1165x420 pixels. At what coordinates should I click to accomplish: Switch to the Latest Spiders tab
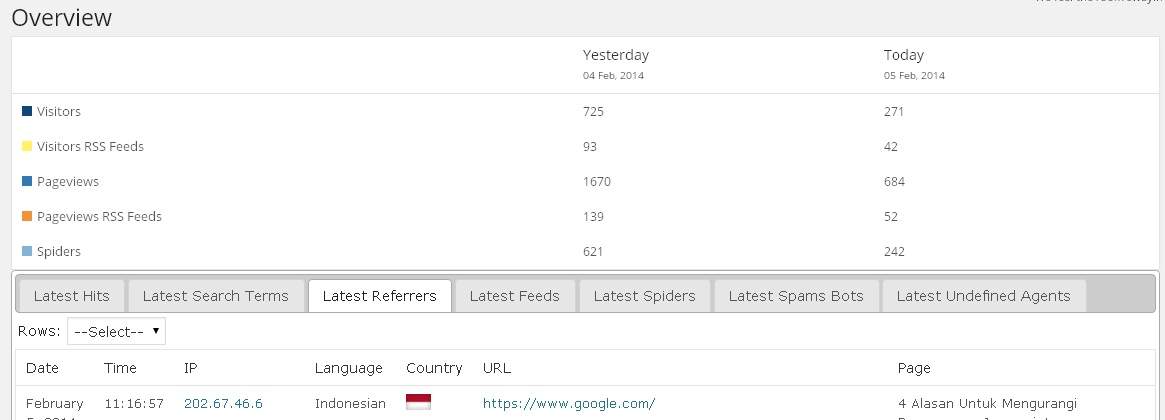(x=644, y=296)
